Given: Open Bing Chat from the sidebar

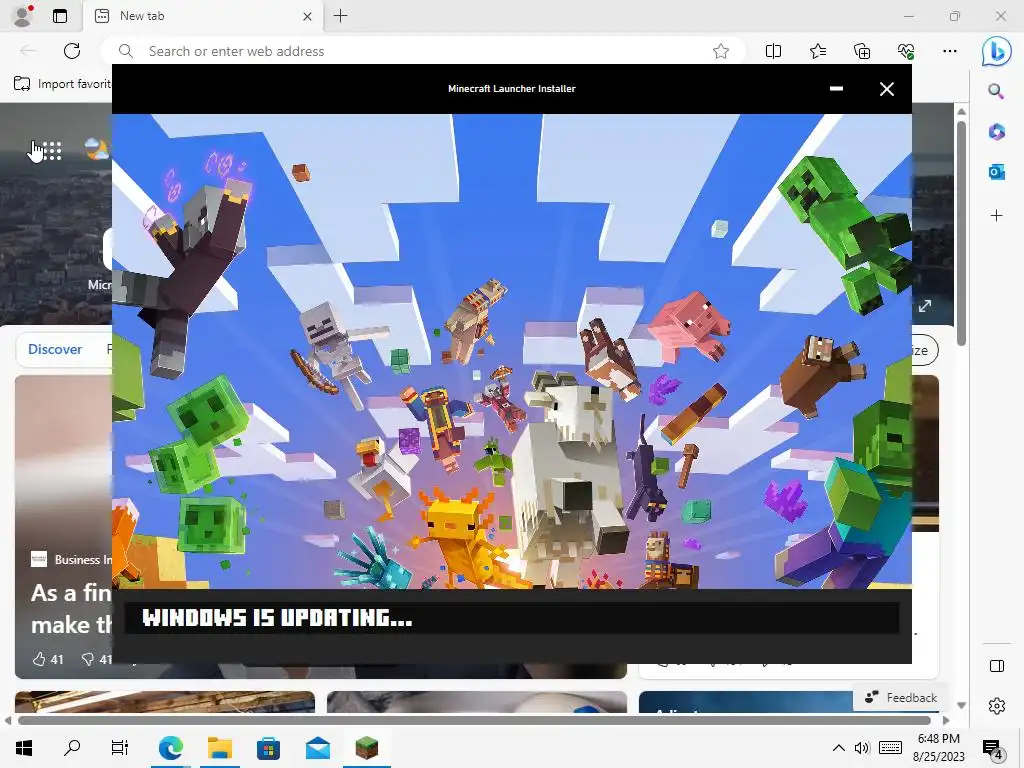Looking at the screenshot, I should (x=996, y=52).
